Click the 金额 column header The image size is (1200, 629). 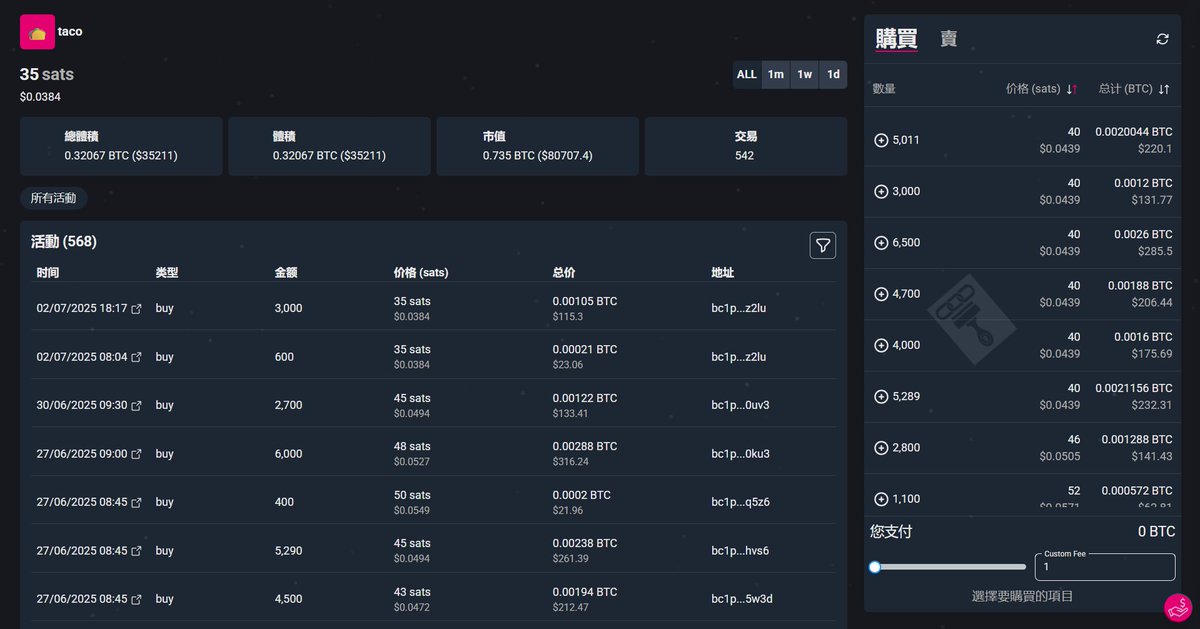(286, 272)
